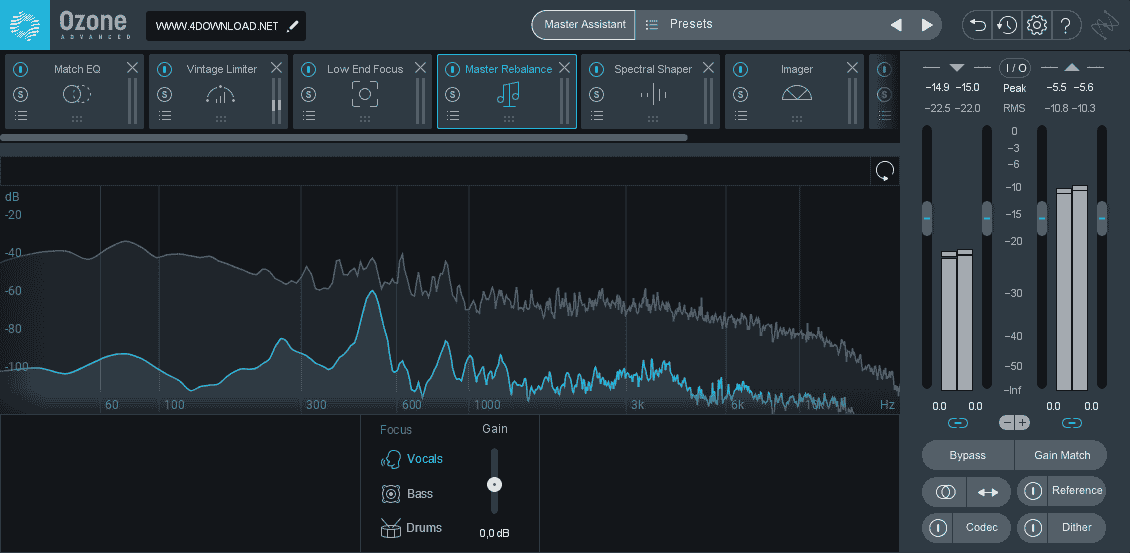The width and height of the screenshot is (1130, 553).
Task: Click the output meter up-triangle selector
Action: point(1072,68)
